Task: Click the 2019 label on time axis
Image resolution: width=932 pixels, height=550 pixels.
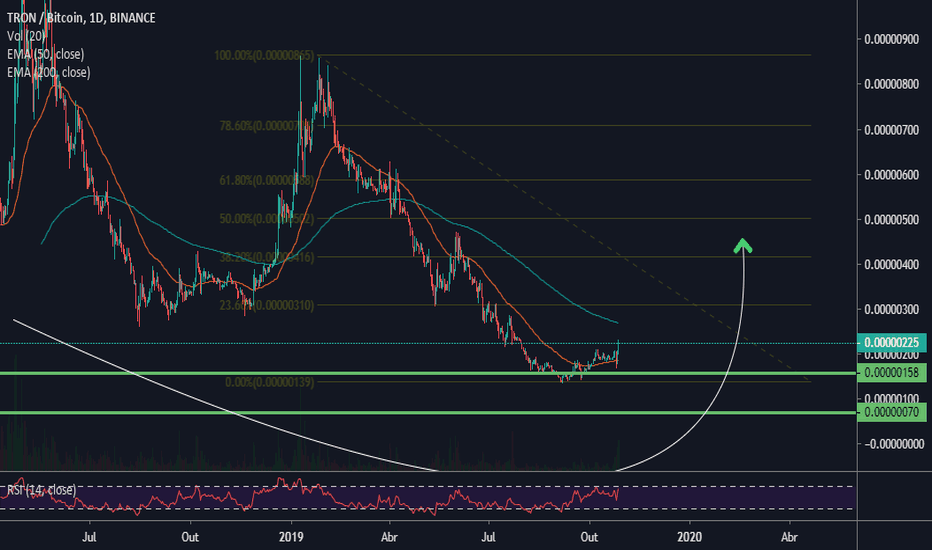Action: (x=291, y=538)
